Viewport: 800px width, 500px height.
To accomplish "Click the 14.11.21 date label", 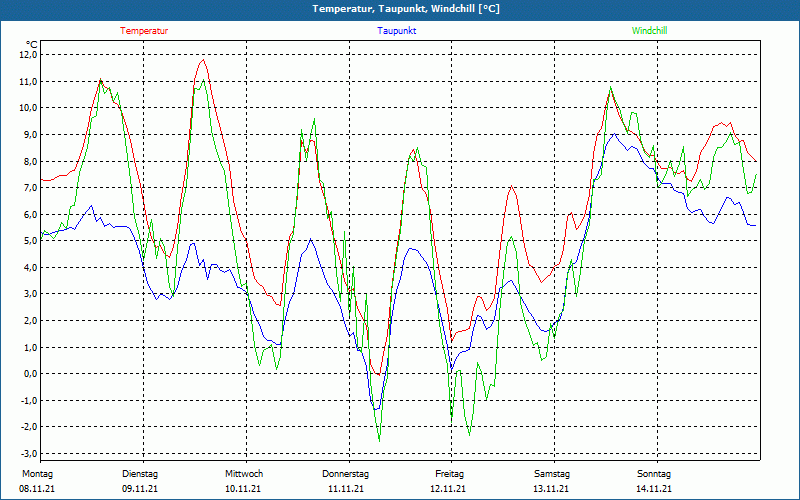I will coord(654,489).
